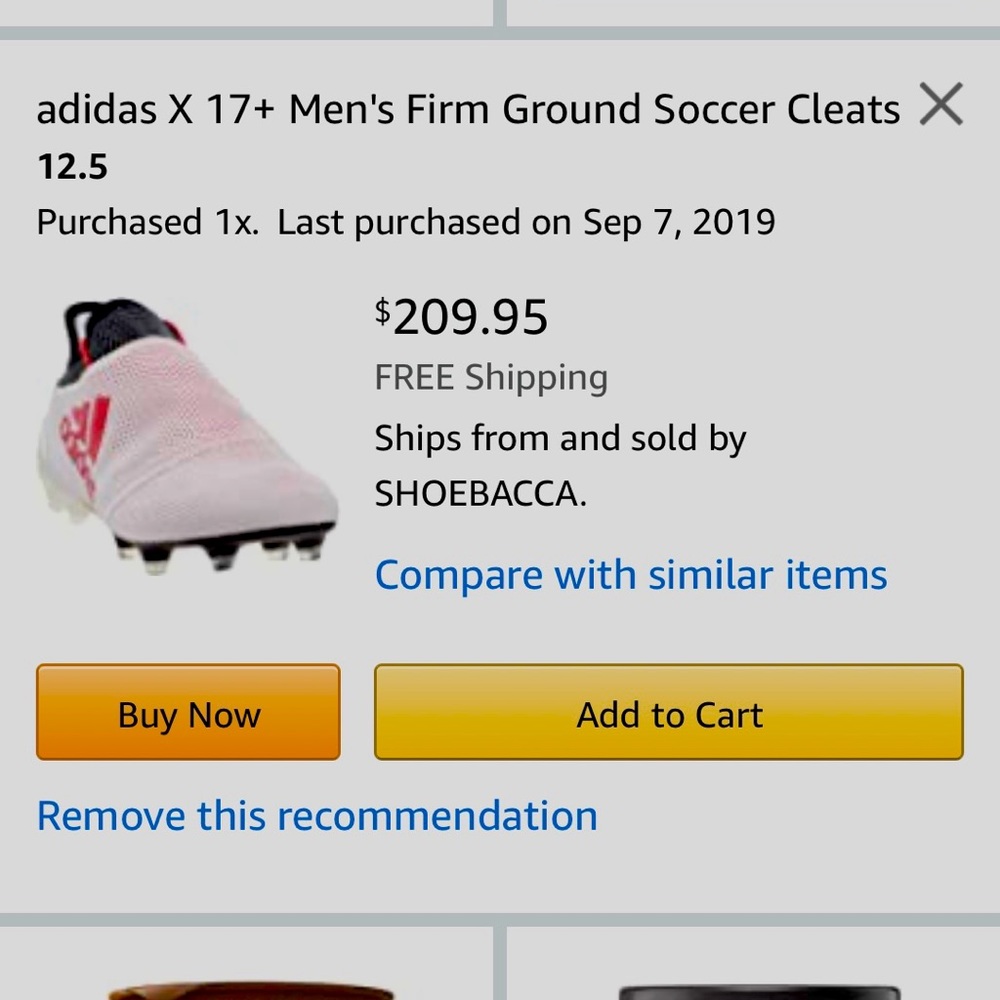Add the soccer cleats to the cart
This screenshot has width=1000, height=1000.
click(669, 713)
